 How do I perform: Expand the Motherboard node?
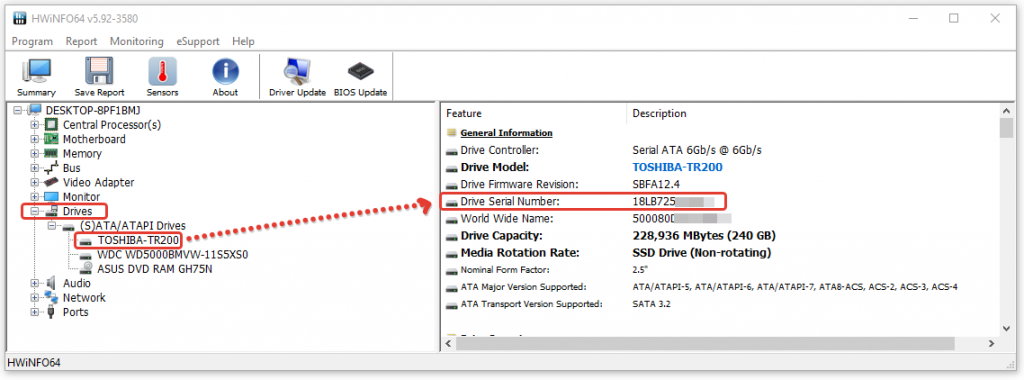(x=35, y=139)
